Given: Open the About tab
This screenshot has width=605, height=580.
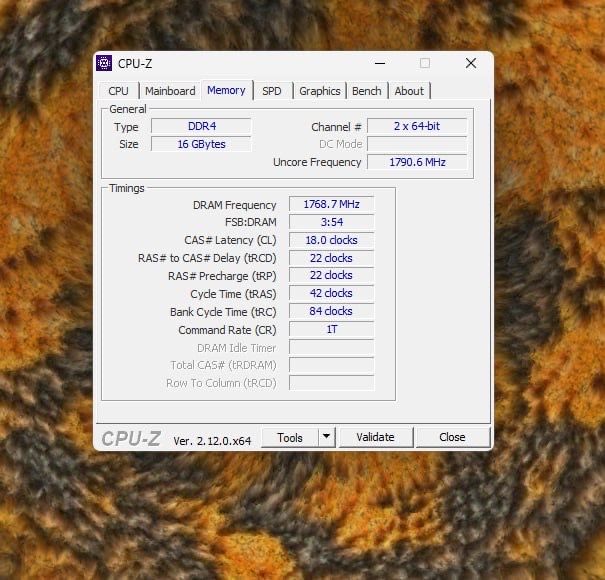Looking at the screenshot, I should (x=409, y=91).
